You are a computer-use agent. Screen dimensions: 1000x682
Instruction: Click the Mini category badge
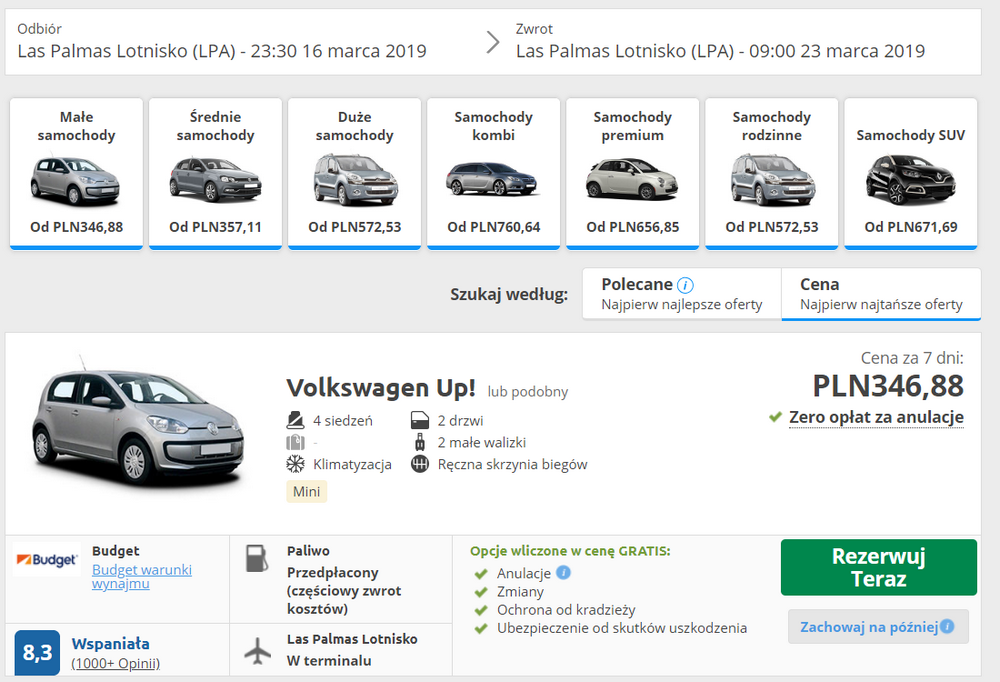pos(307,491)
